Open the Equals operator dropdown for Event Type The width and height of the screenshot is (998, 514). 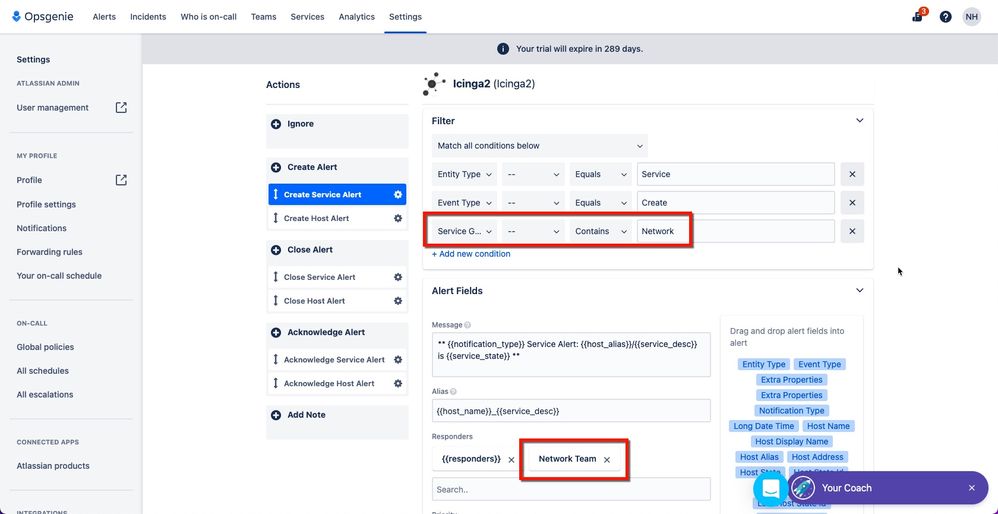(x=600, y=203)
